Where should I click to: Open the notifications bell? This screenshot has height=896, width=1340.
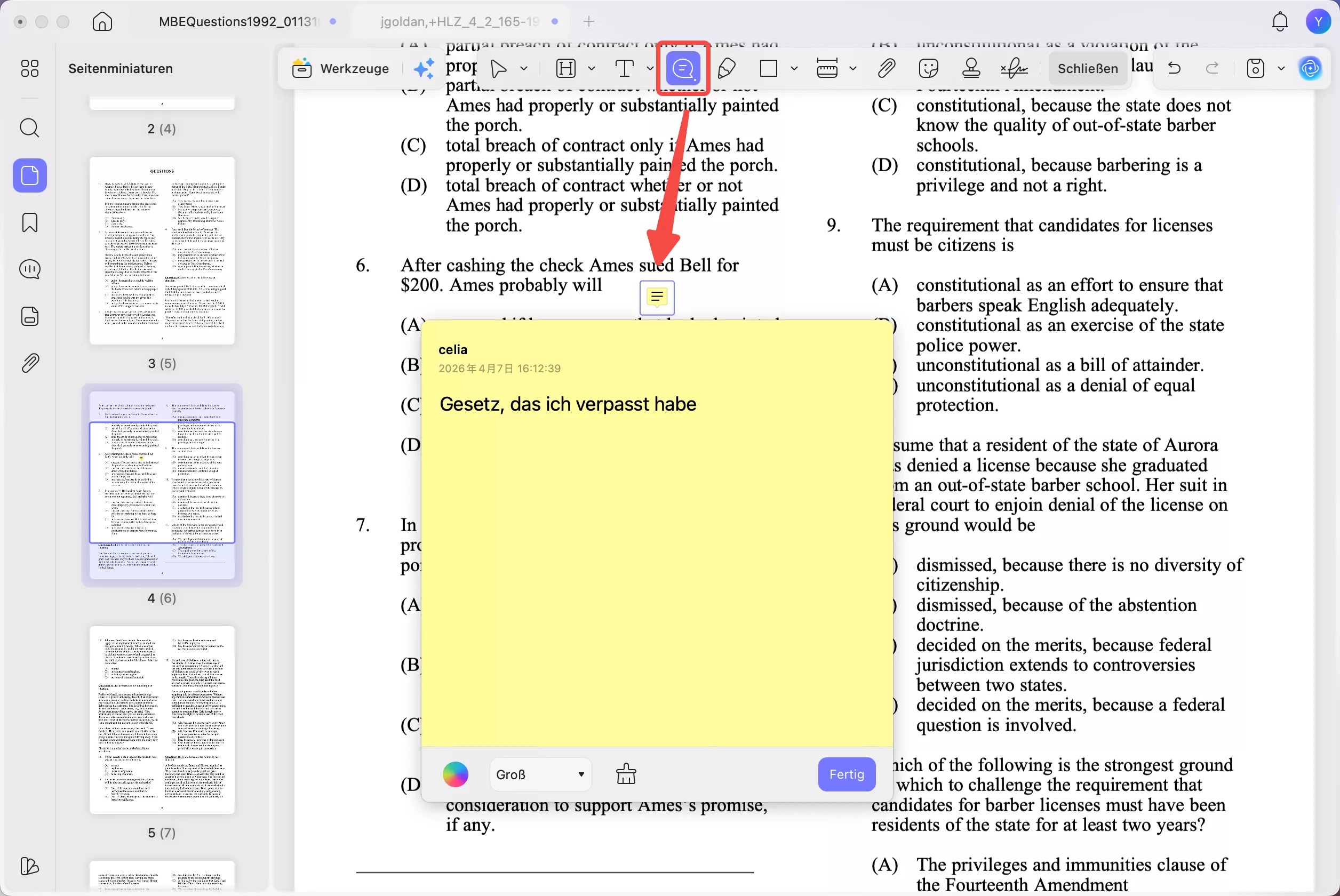(1280, 22)
